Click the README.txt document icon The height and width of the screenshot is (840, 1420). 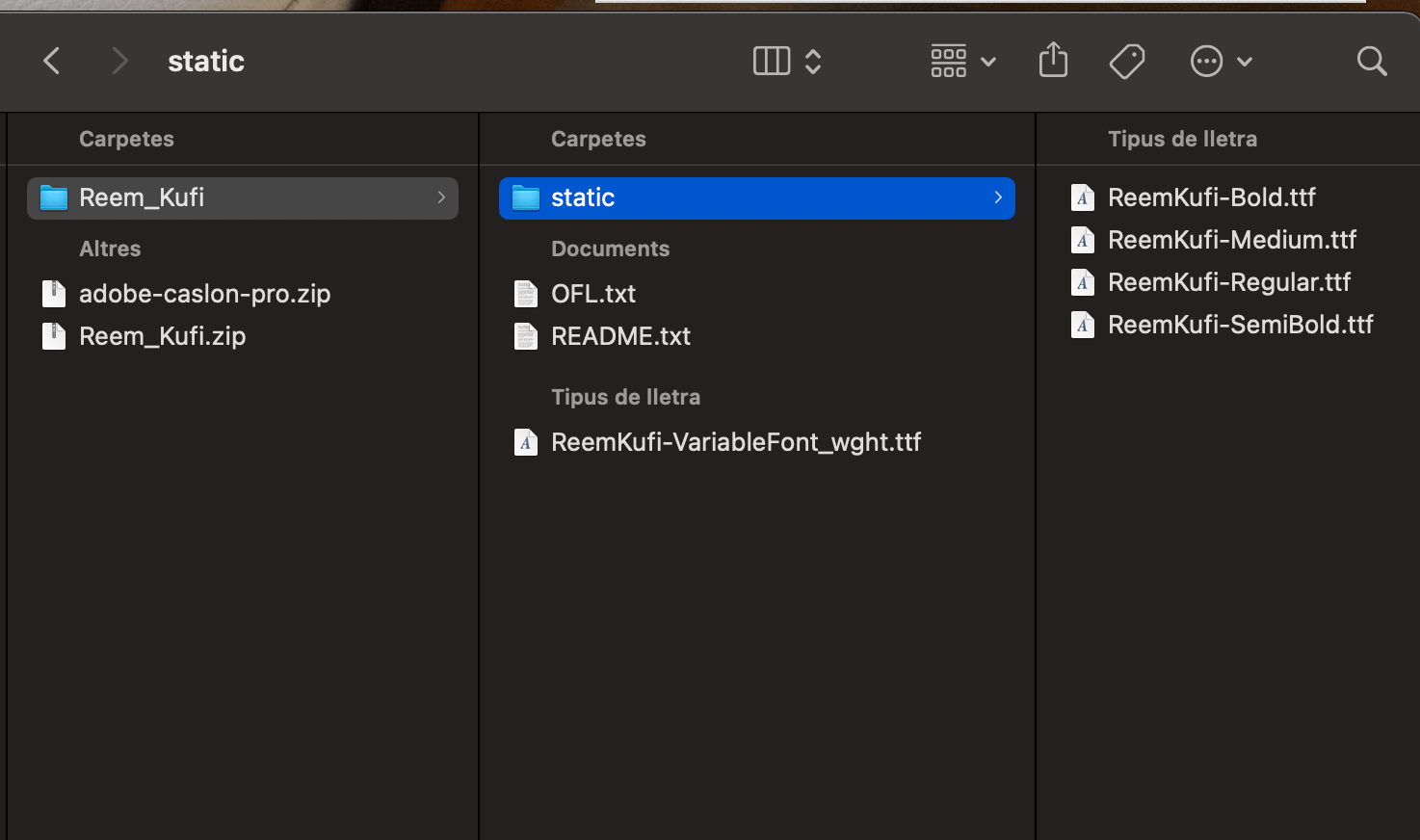(526, 336)
